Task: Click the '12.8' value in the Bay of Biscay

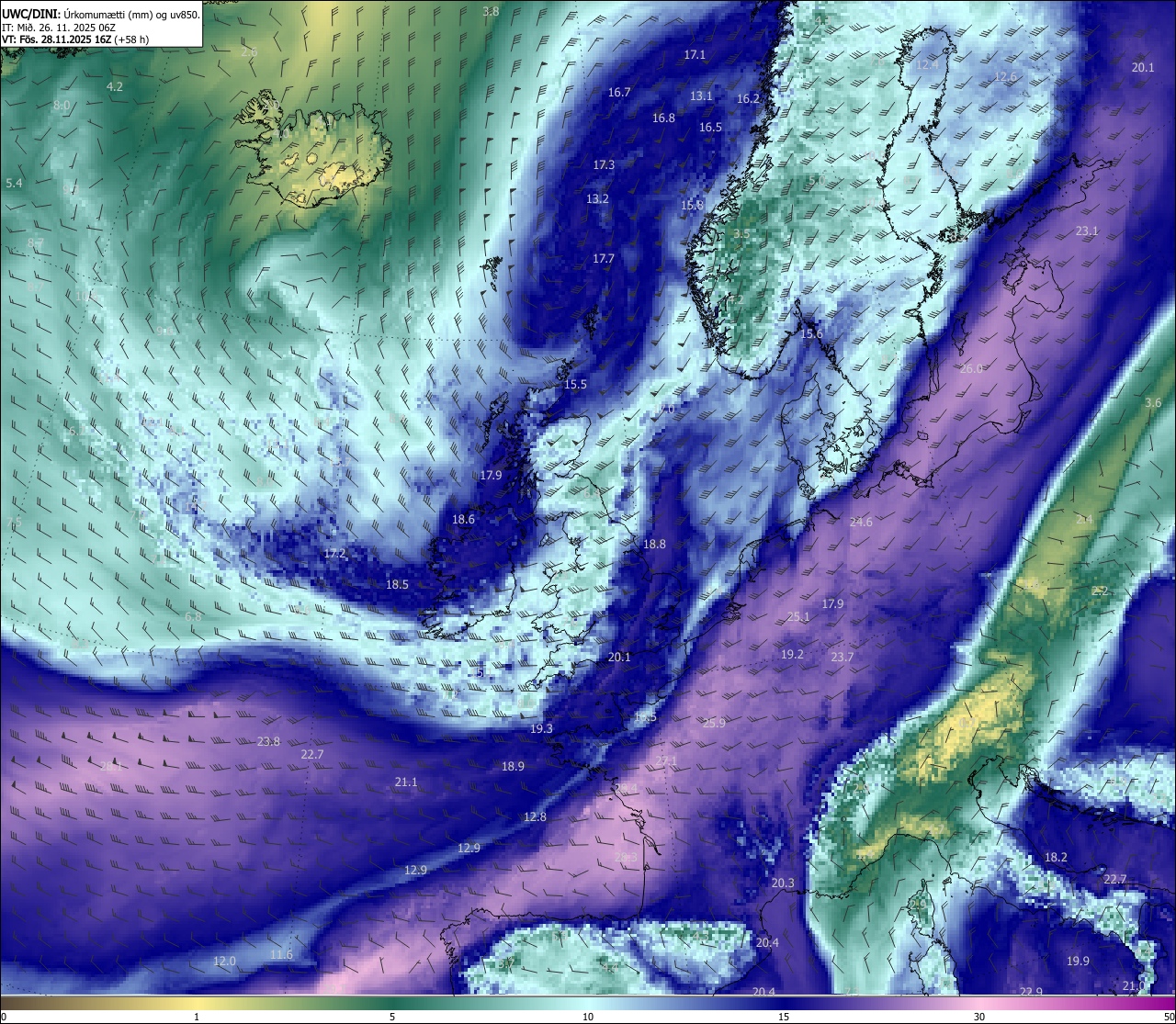Action: pyautogui.click(x=535, y=816)
